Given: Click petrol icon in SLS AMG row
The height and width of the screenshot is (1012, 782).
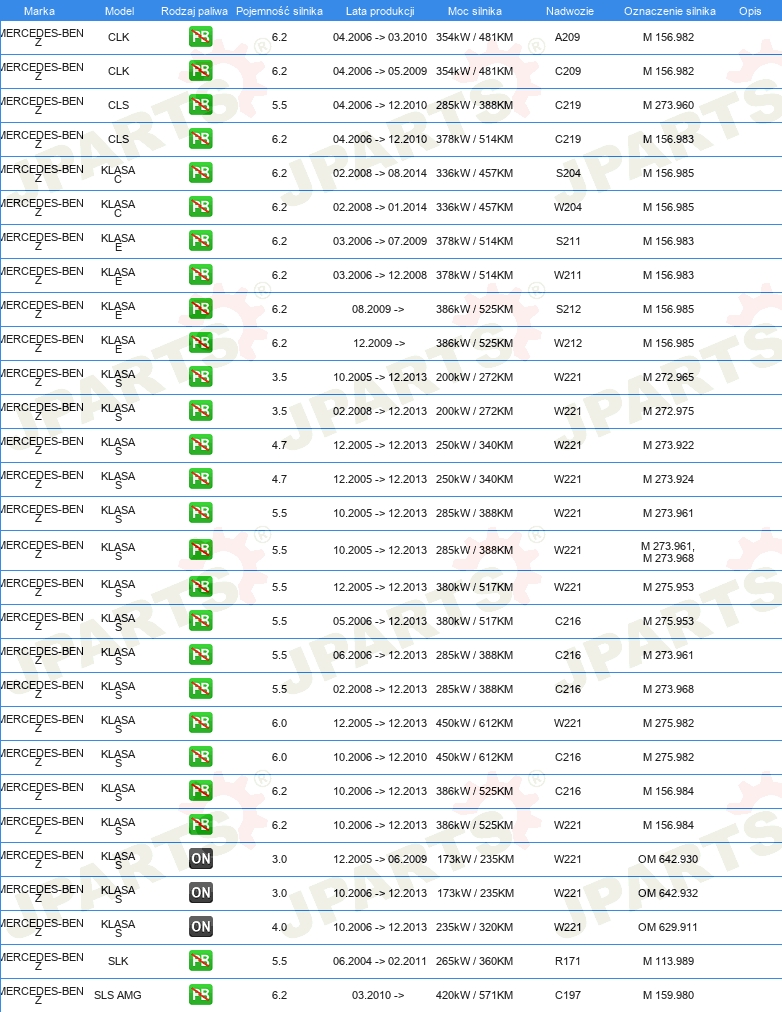Looking at the screenshot, I should pyautogui.click(x=201, y=995).
